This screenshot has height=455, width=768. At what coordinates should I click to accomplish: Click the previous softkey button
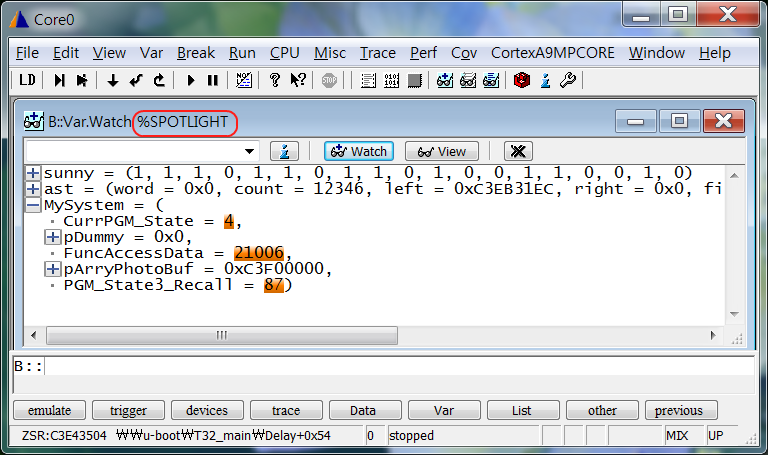pos(680,410)
